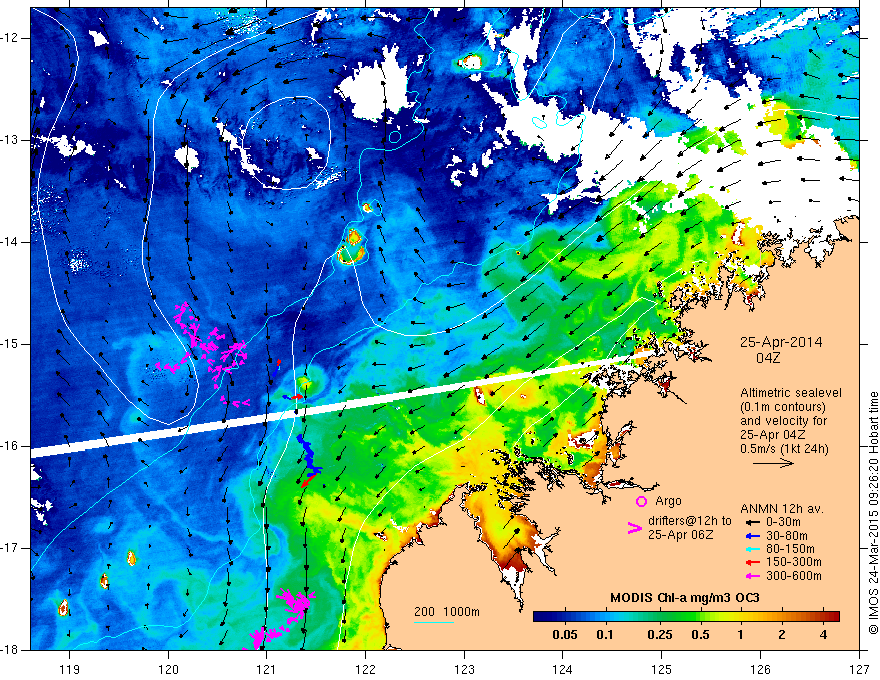880x680 pixels.
Task: Click the '30-80m' depth label
Action: pyautogui.click(x=787, y=536)
